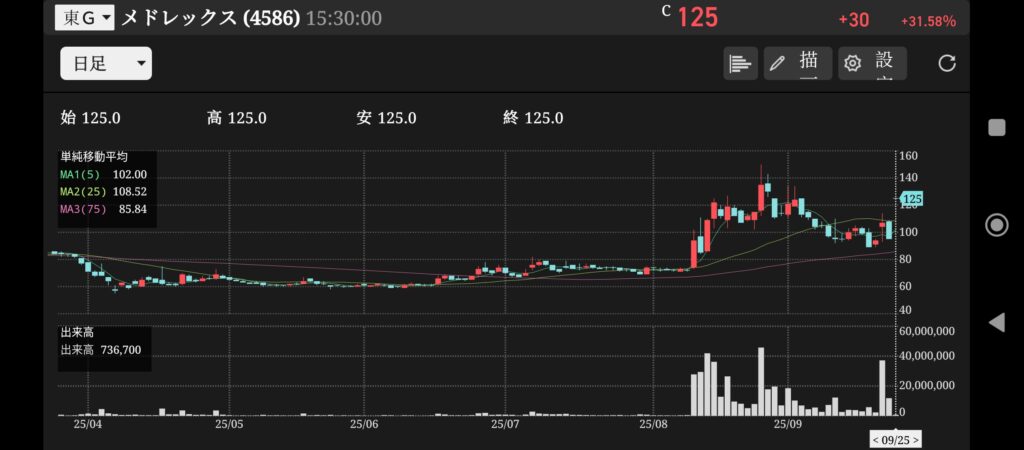Image resolution: width=1024 pixels, height=450 pixels.
Task: Click the 125 price tag on axis
Action: (x=911, y=199)
